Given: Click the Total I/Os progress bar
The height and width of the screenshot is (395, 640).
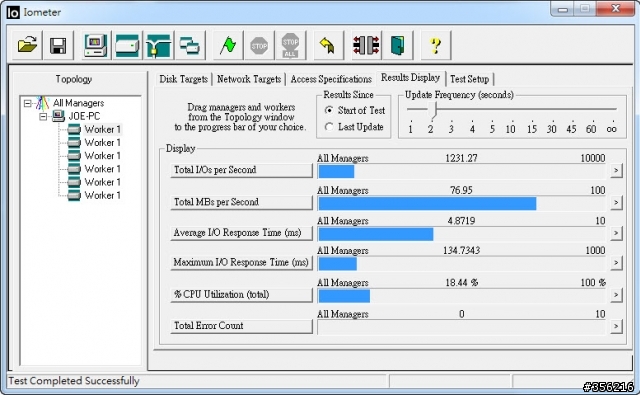Looking at the screenshot, I should click(462, 171).
